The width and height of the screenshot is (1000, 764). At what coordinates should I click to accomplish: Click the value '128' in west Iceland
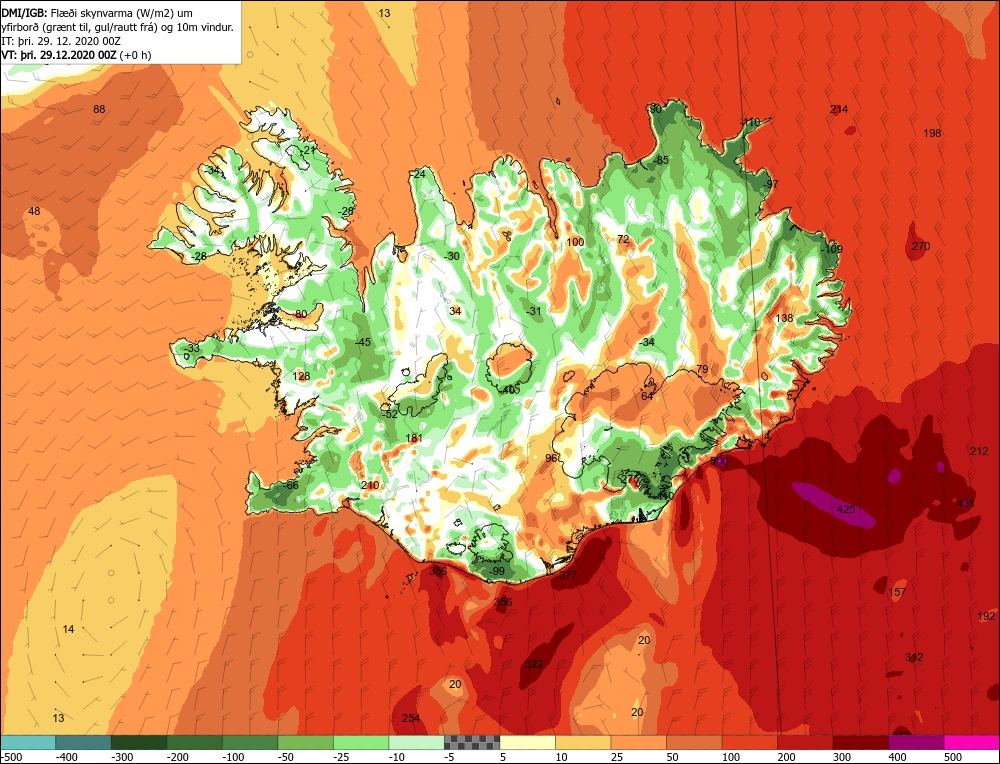coord(301,376)
